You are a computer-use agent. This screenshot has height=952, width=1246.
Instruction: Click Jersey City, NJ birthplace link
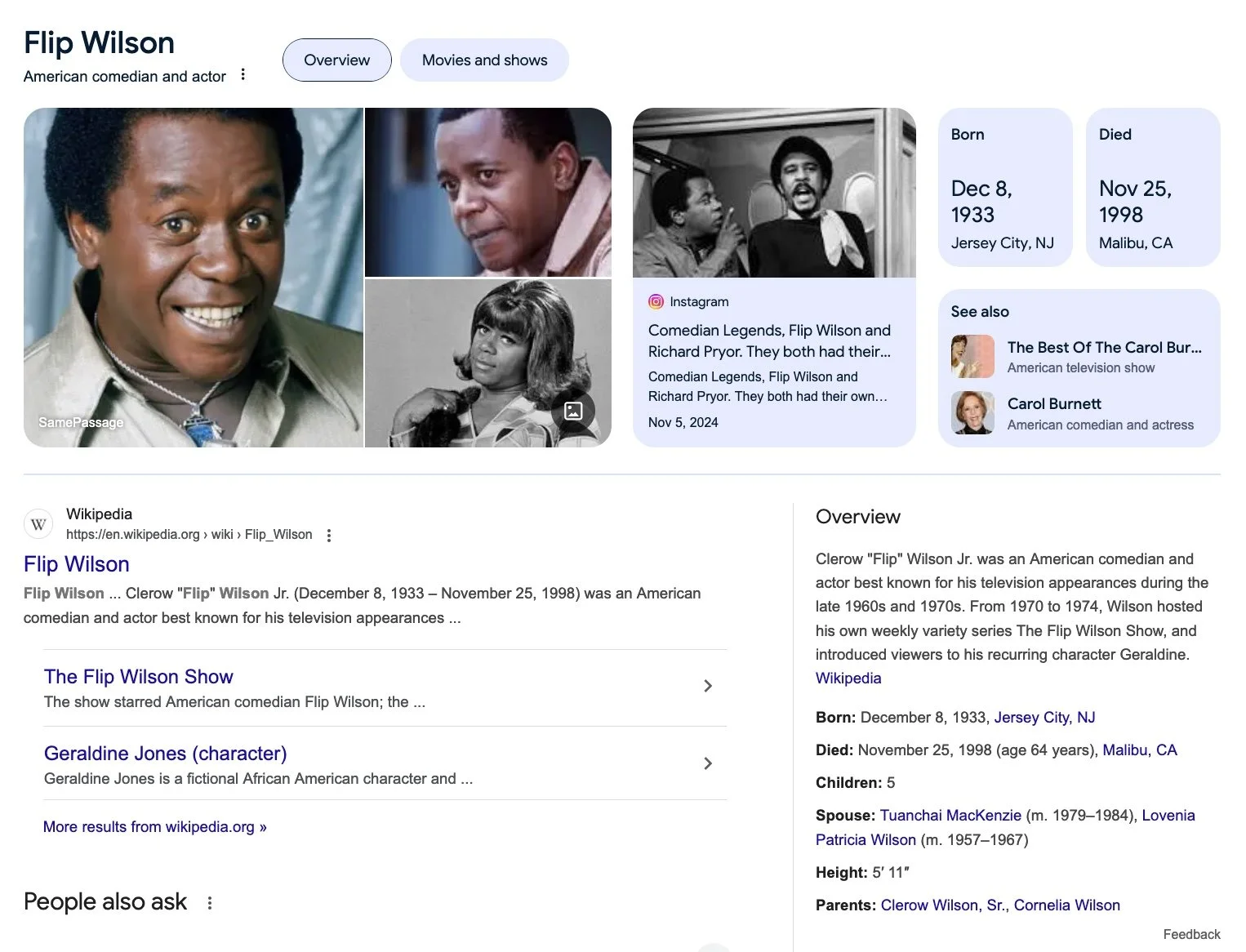pyautogui.click(x=1044, y=718)
